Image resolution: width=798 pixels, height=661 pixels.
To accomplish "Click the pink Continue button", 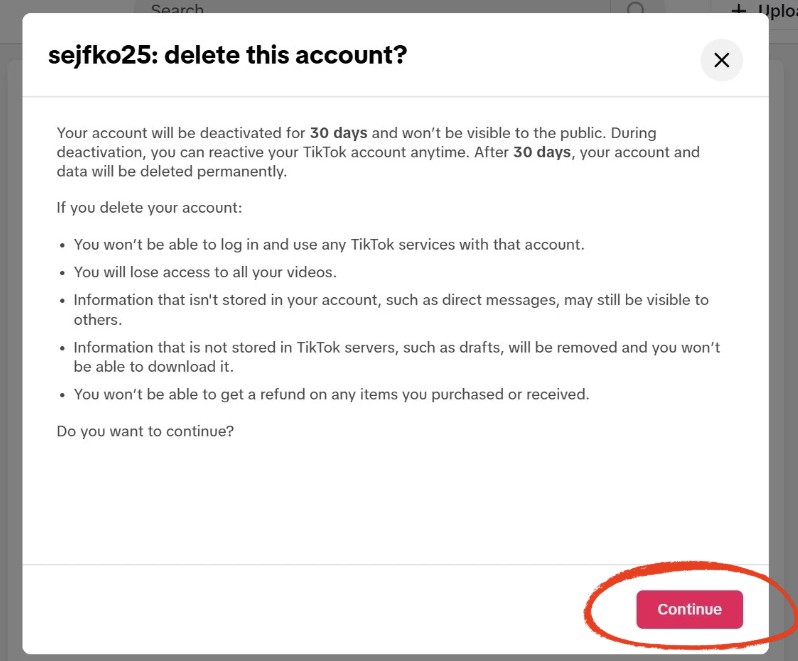I will coord(689,609).
